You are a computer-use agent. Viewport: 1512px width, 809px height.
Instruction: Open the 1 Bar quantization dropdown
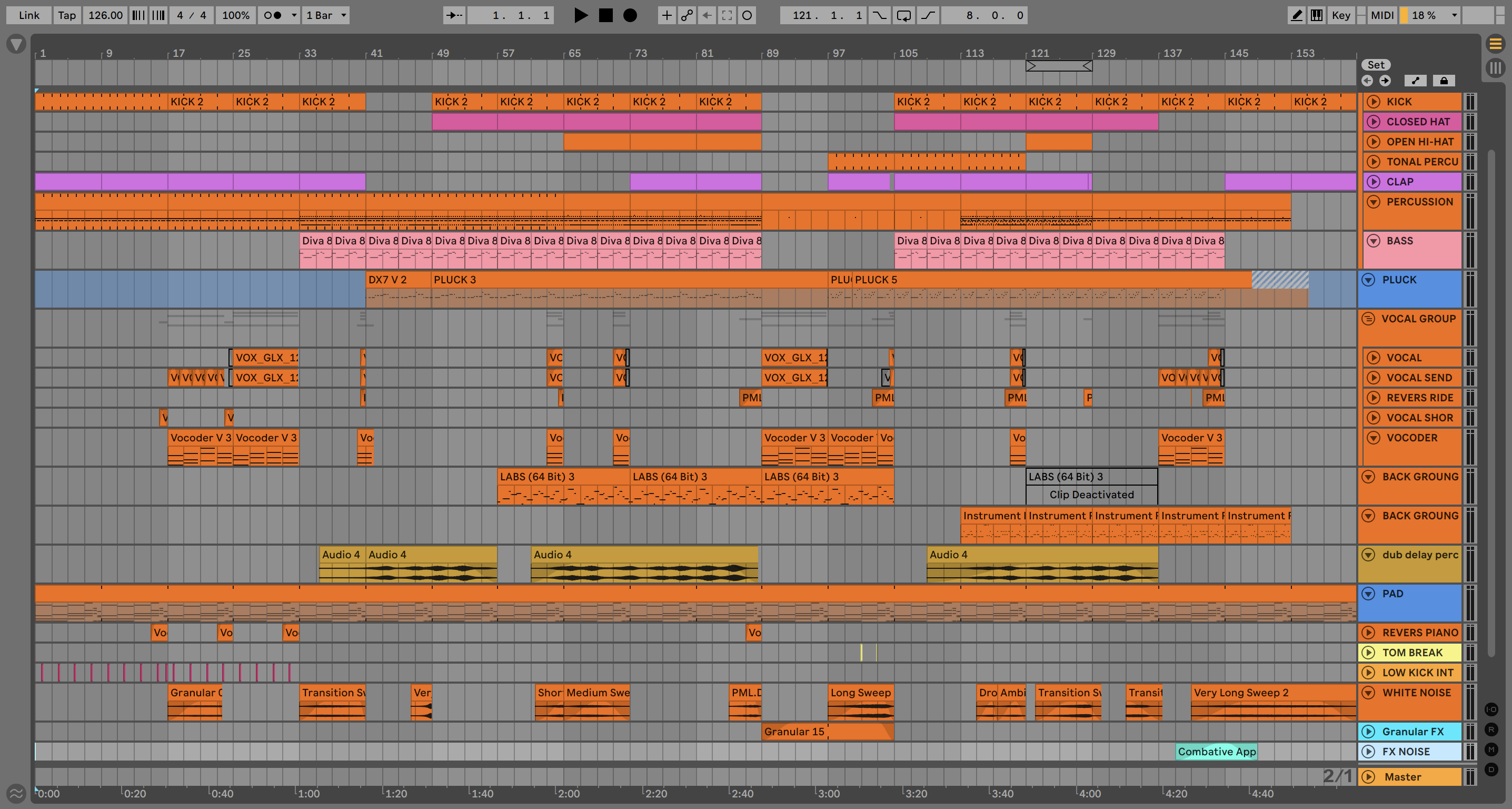pos(326,15)
